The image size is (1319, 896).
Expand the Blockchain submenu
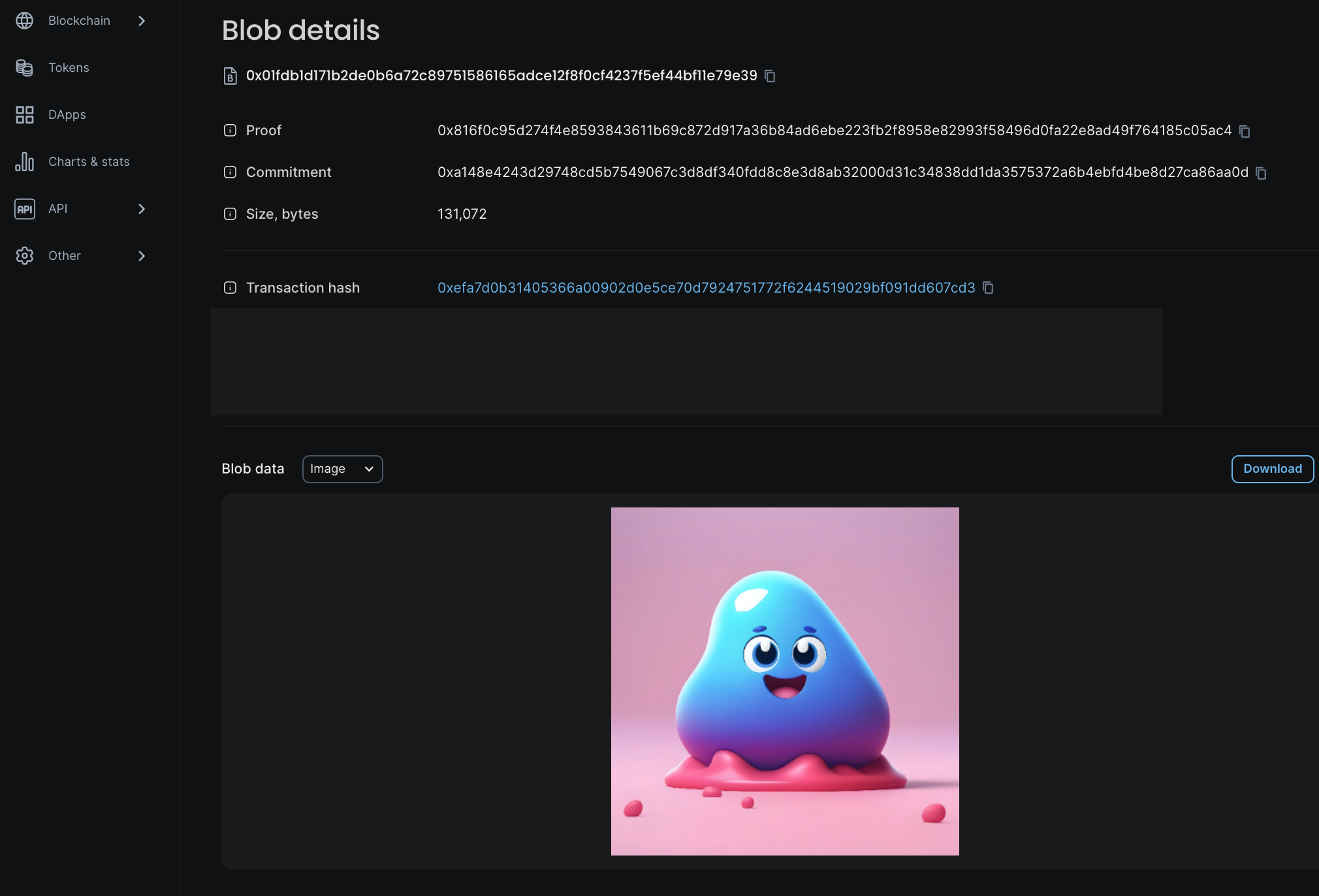tap(142, 21)
